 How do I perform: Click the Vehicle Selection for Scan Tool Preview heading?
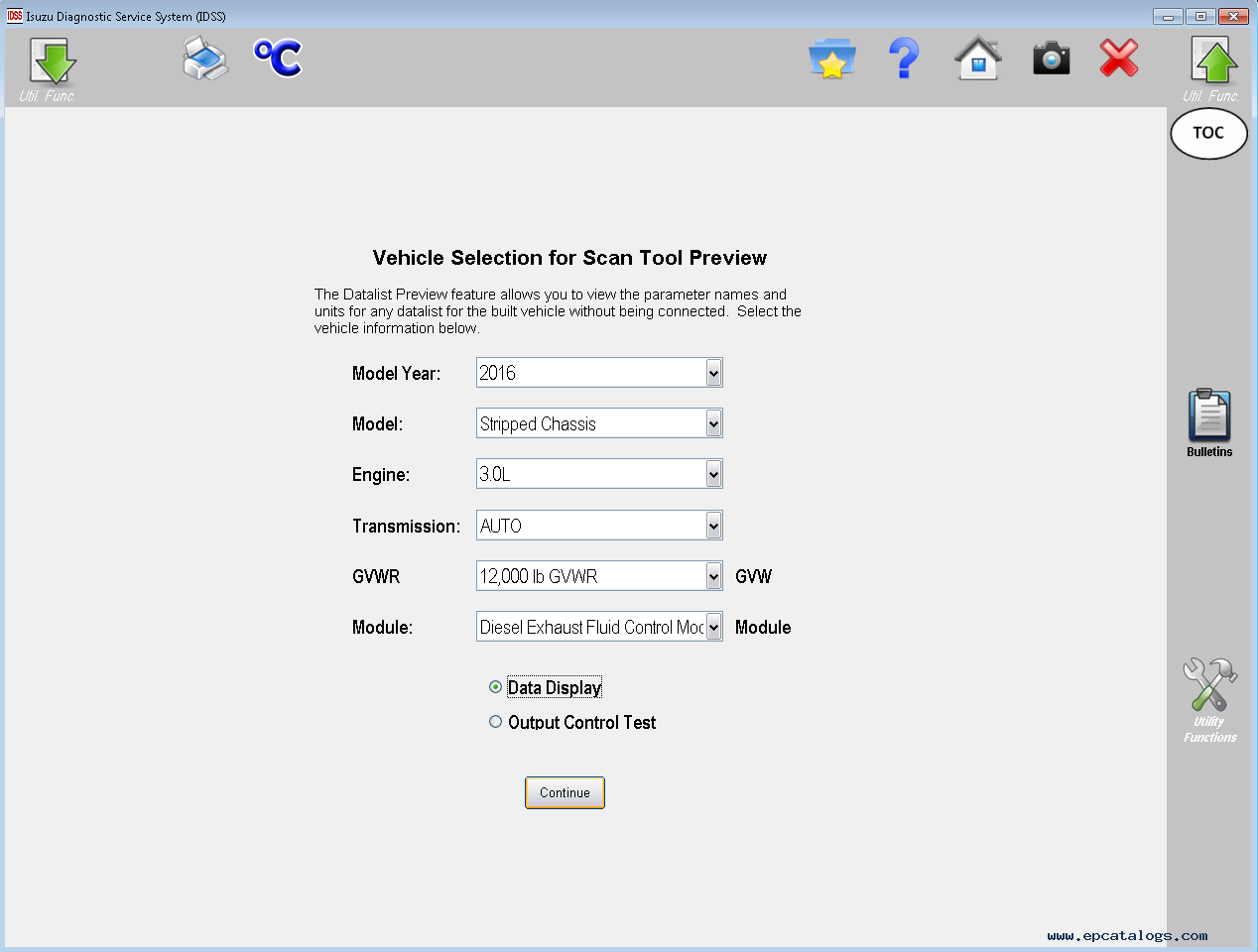click(569, 258)
